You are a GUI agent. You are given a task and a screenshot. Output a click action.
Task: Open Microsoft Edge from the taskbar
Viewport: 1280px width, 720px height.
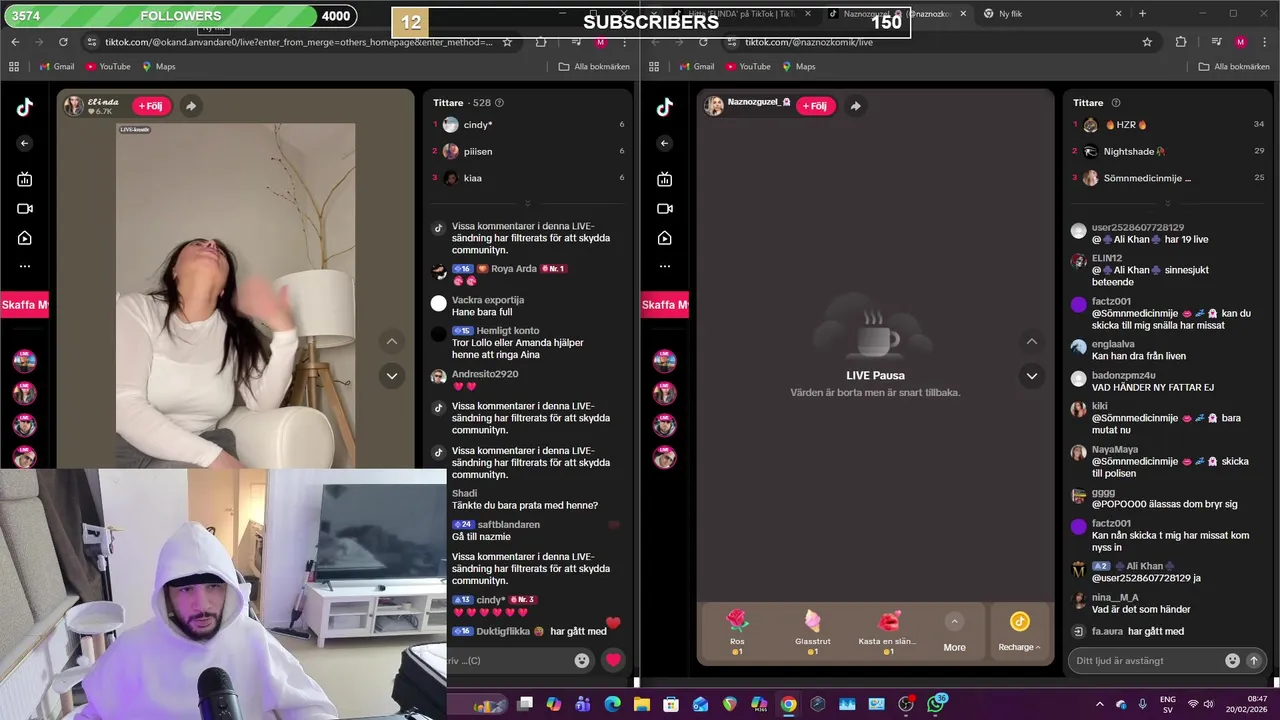point(612,704)
